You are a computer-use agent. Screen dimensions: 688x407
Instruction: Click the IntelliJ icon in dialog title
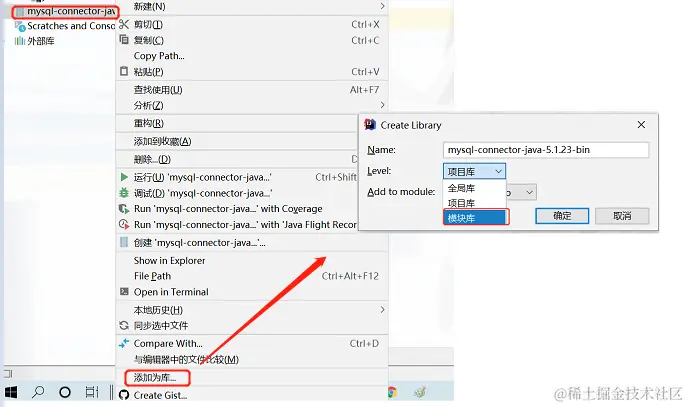click(x=370, y=125)
